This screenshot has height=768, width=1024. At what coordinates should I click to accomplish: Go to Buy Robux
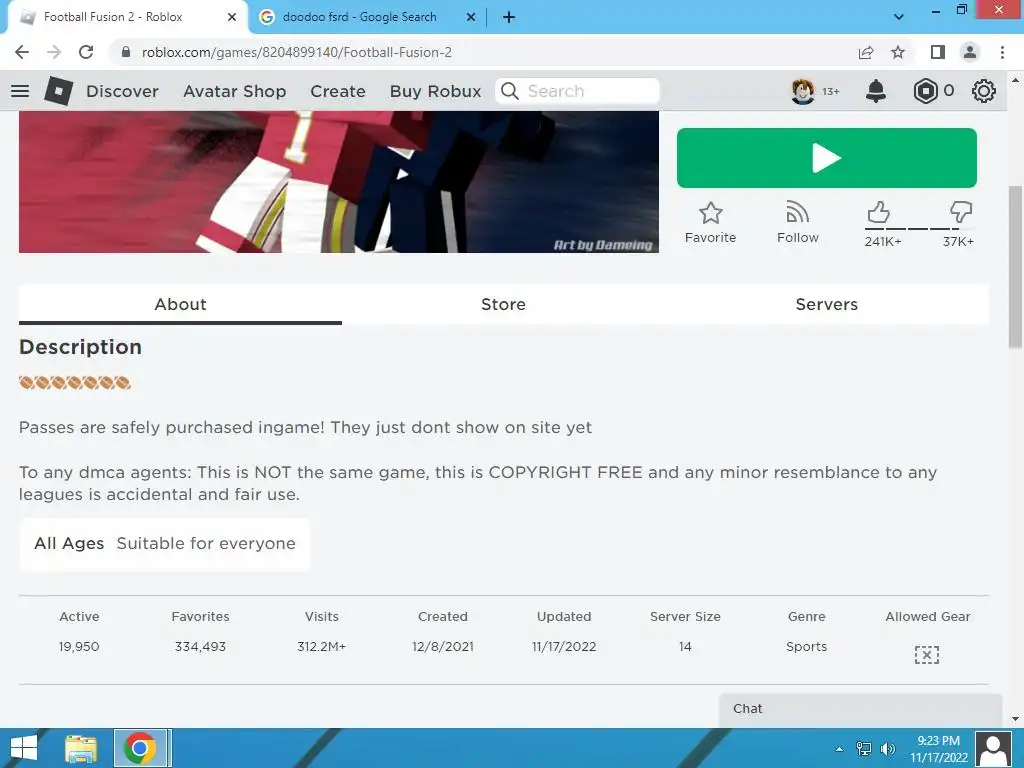click(x=436, y=91)
